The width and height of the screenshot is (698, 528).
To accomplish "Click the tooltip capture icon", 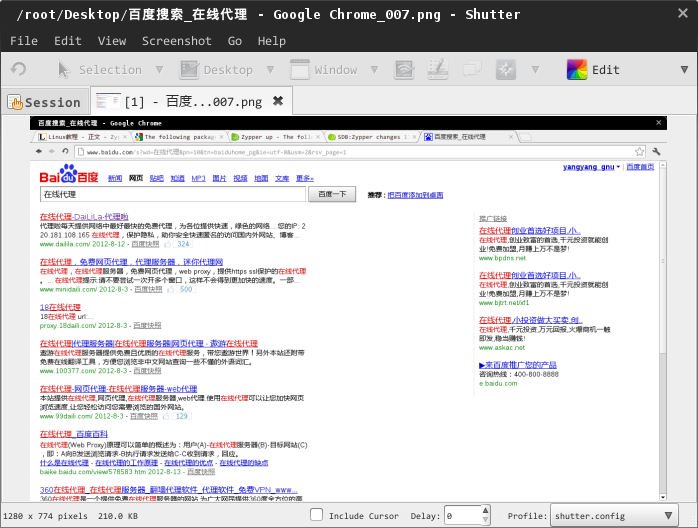I will click(x=471, y=70).
